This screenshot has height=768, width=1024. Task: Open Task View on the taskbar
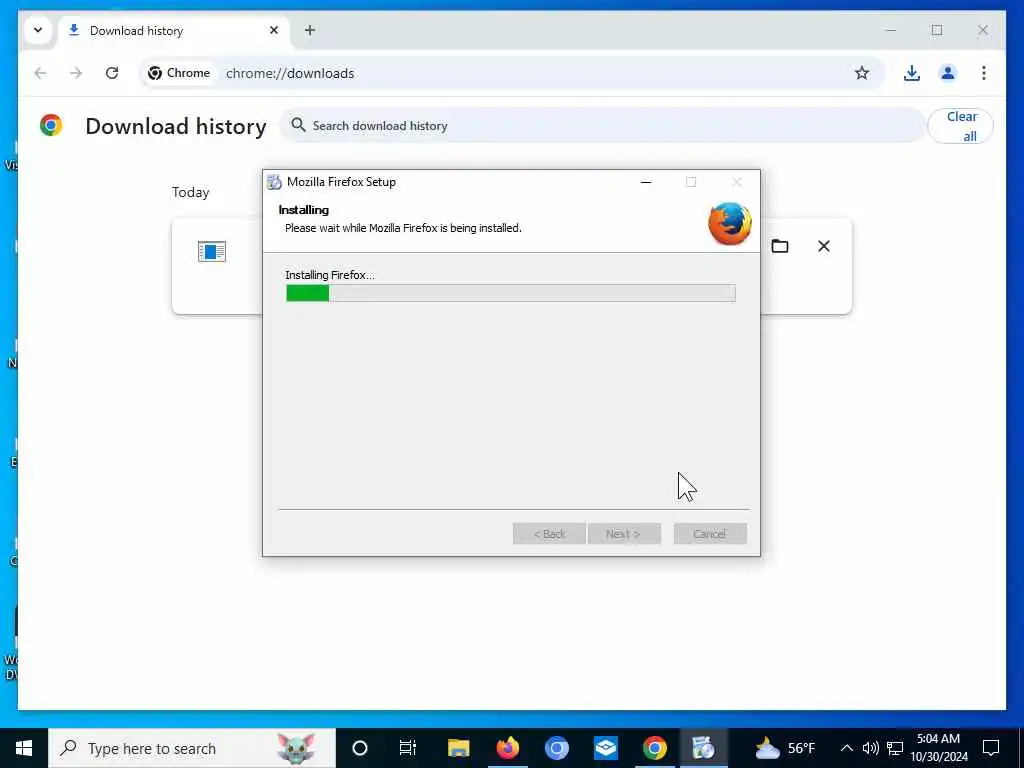tap(408, 748)
